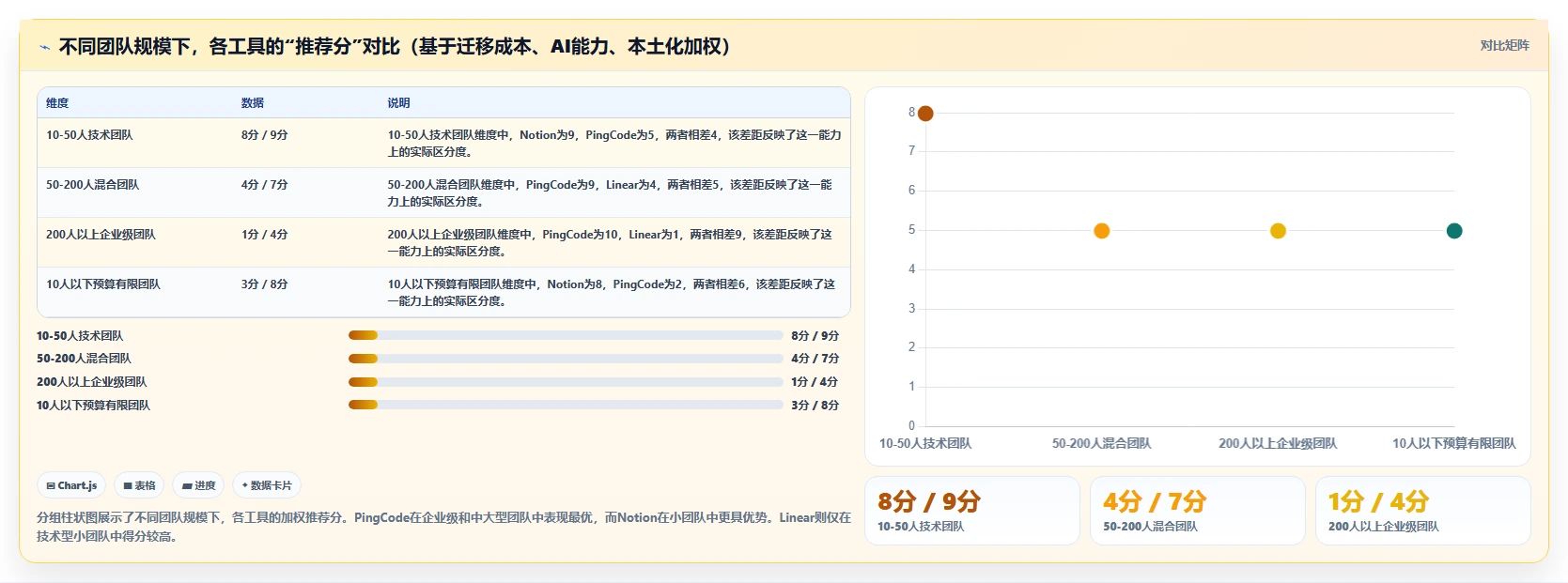Viewport: 1568px width, 583px height.
Task: Click the progress value 3分 / 8分
Action: tap(815, 406)
